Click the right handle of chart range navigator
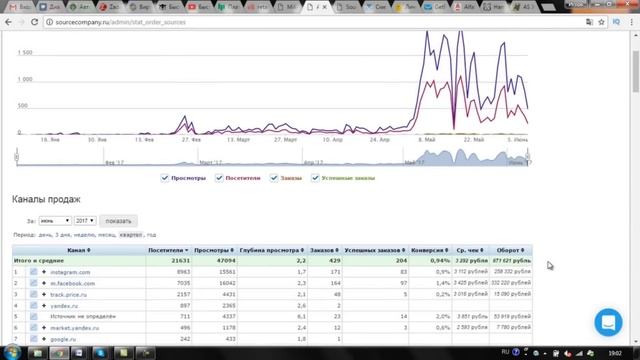This screenshot has height=360, width=640. point(527,157)
